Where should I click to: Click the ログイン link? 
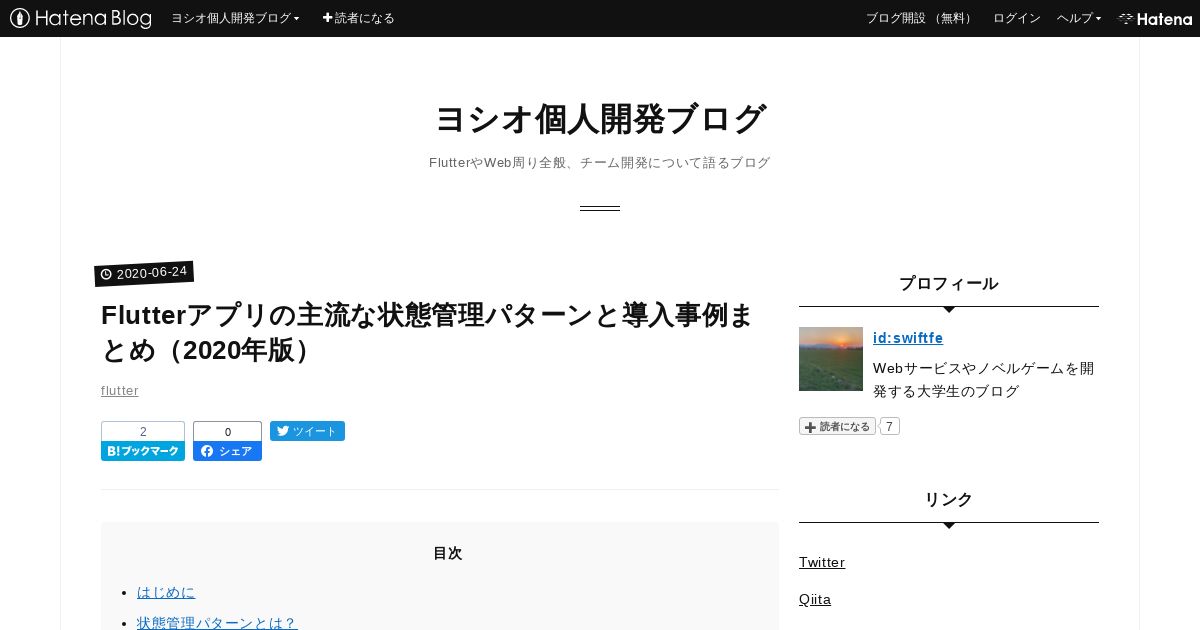coord(1017,18)
